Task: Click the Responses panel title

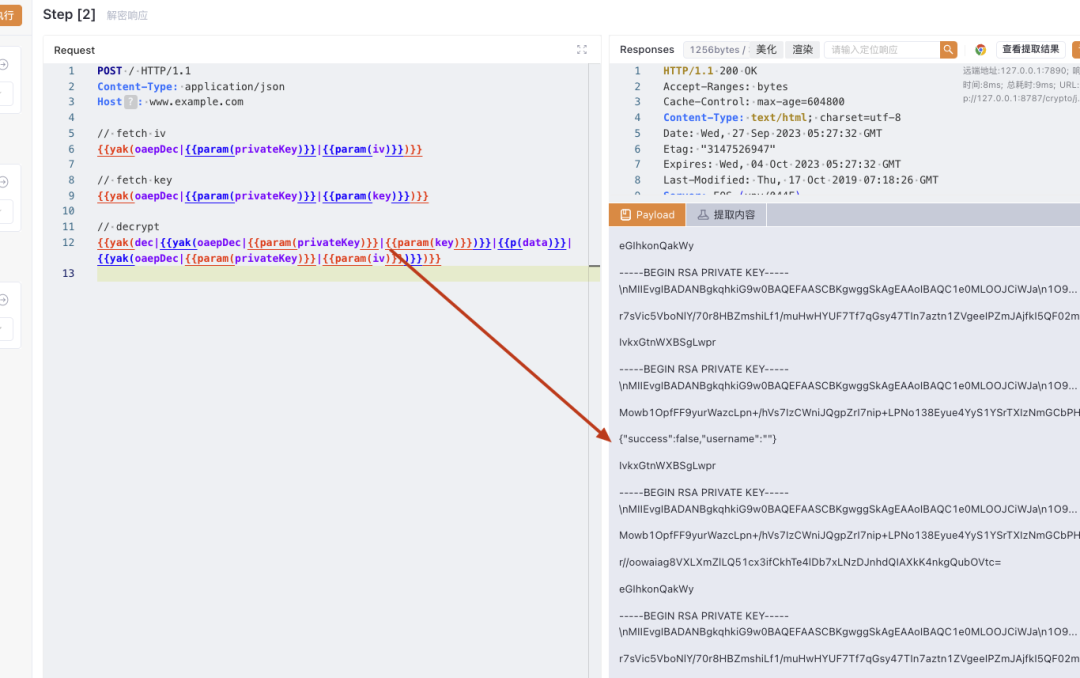Action: click(x=647, y=50)
